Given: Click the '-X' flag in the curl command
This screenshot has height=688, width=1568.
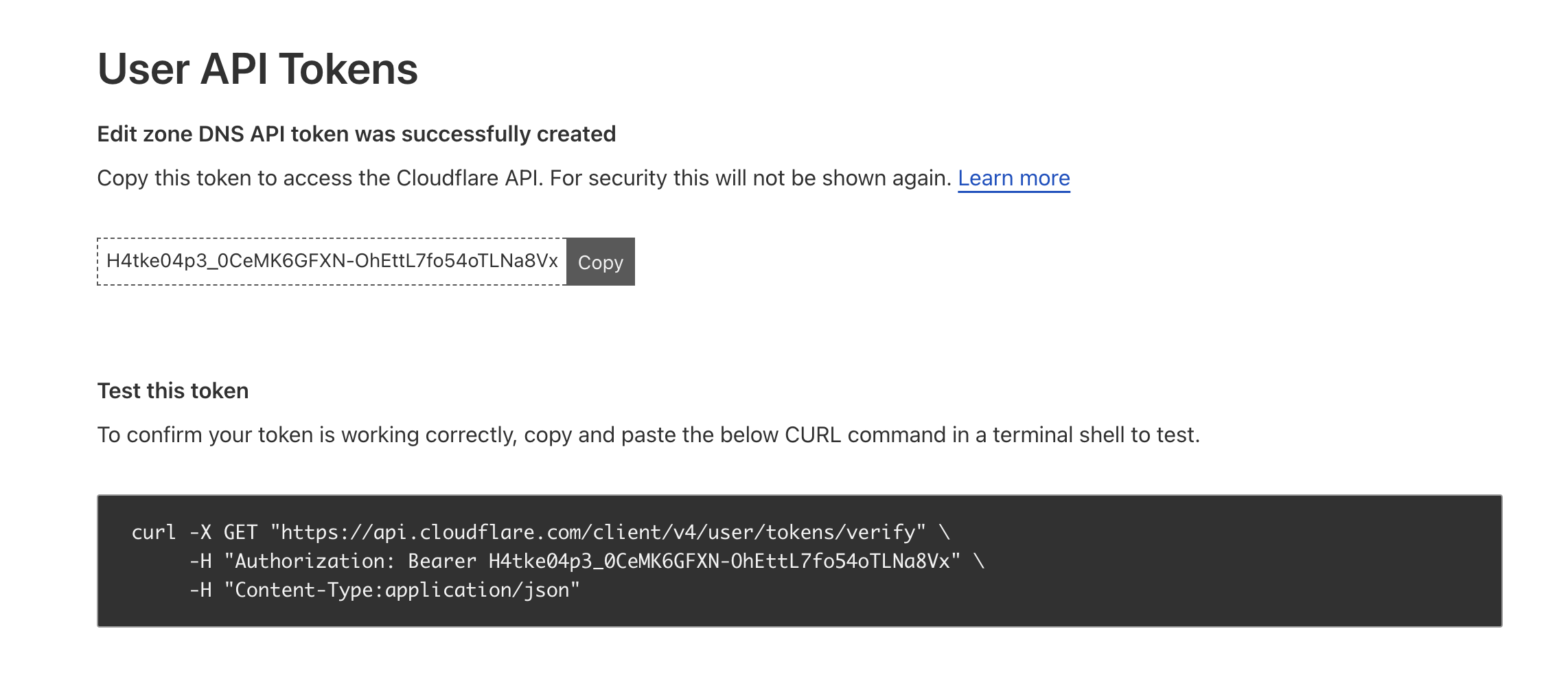Looking at the screenshot, I should click(x=200, y=532).
